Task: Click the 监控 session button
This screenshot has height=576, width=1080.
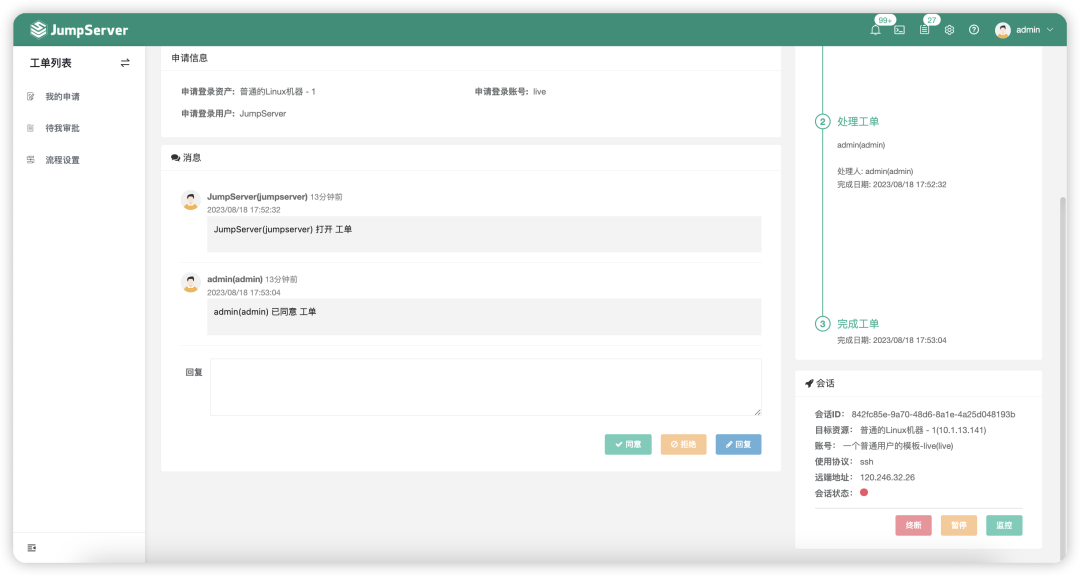Action: coord(1004,525)
